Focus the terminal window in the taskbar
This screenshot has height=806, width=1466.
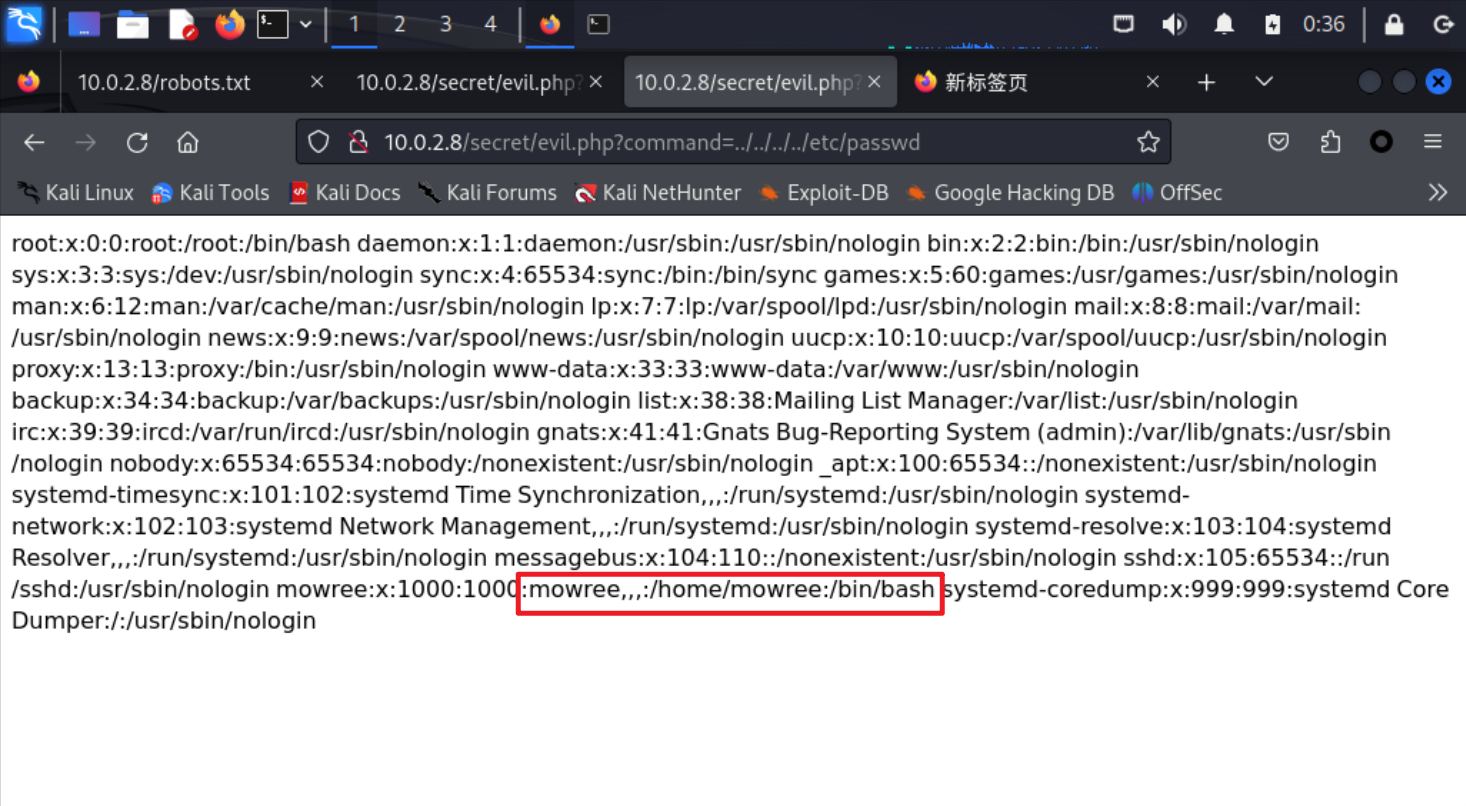(598, 24)
